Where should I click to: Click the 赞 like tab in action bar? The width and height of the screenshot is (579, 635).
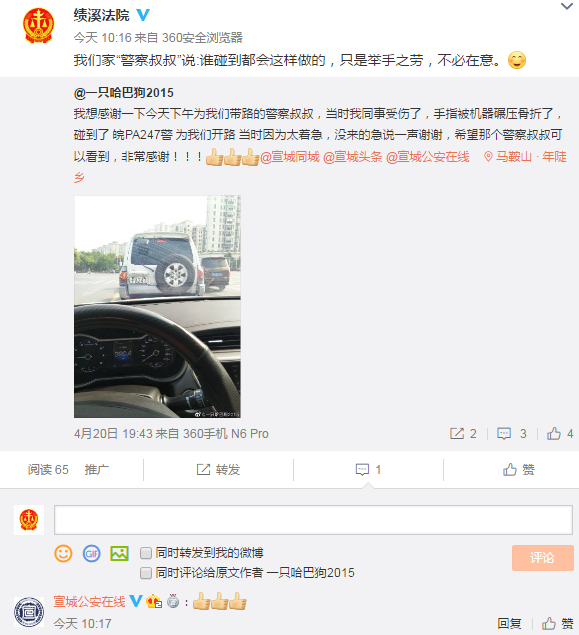point(518,470)
